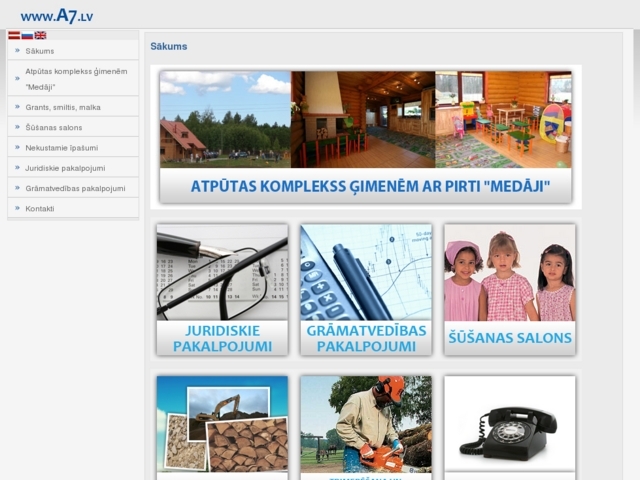Open the www.A7.lv logo link
The width and height of the screenshot is (640, 480).
(57, 16)
